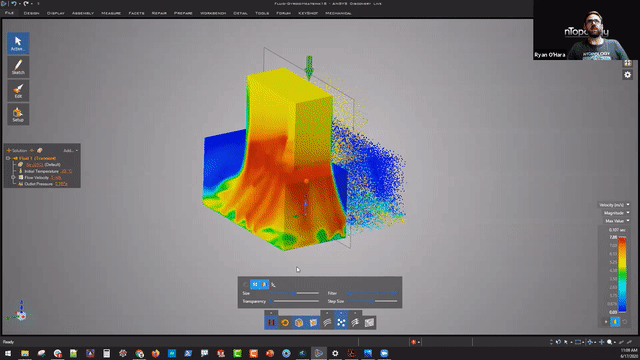Click the Undo arrow in title bar
This screenshot has width=640, height=360.
point(13,4)
